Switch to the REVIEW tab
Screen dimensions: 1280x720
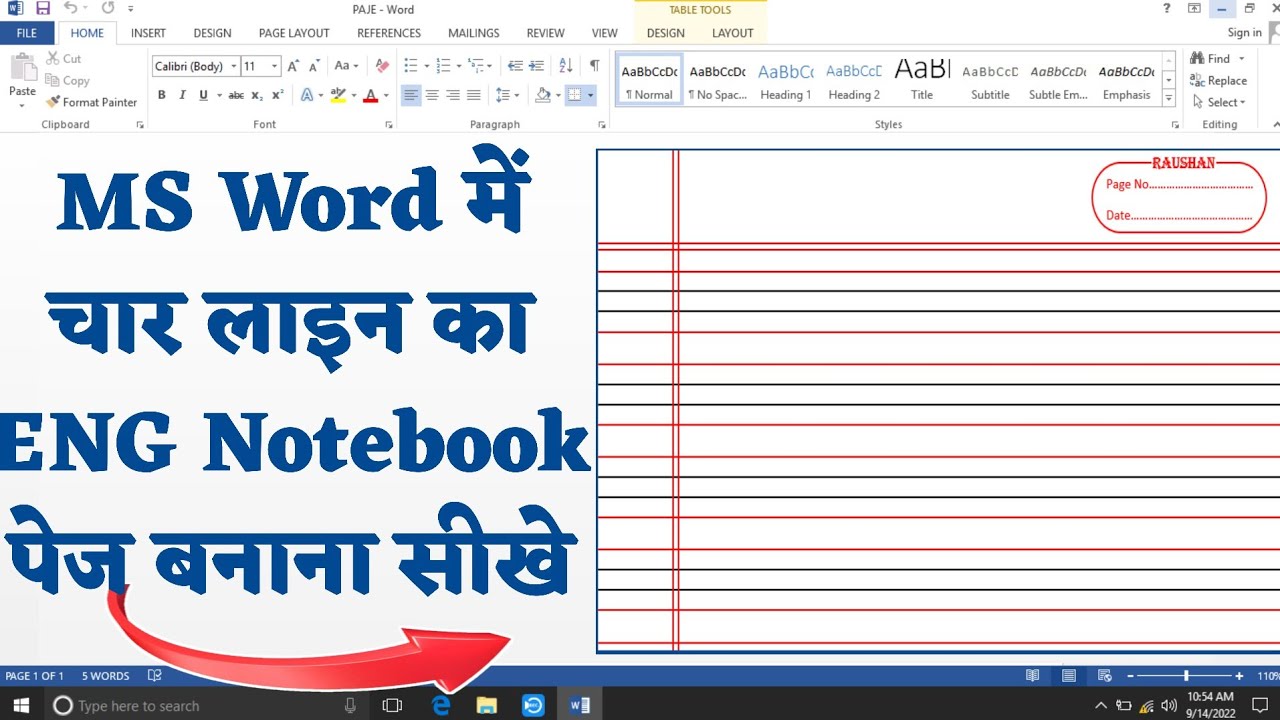click(x=545, y=33)
